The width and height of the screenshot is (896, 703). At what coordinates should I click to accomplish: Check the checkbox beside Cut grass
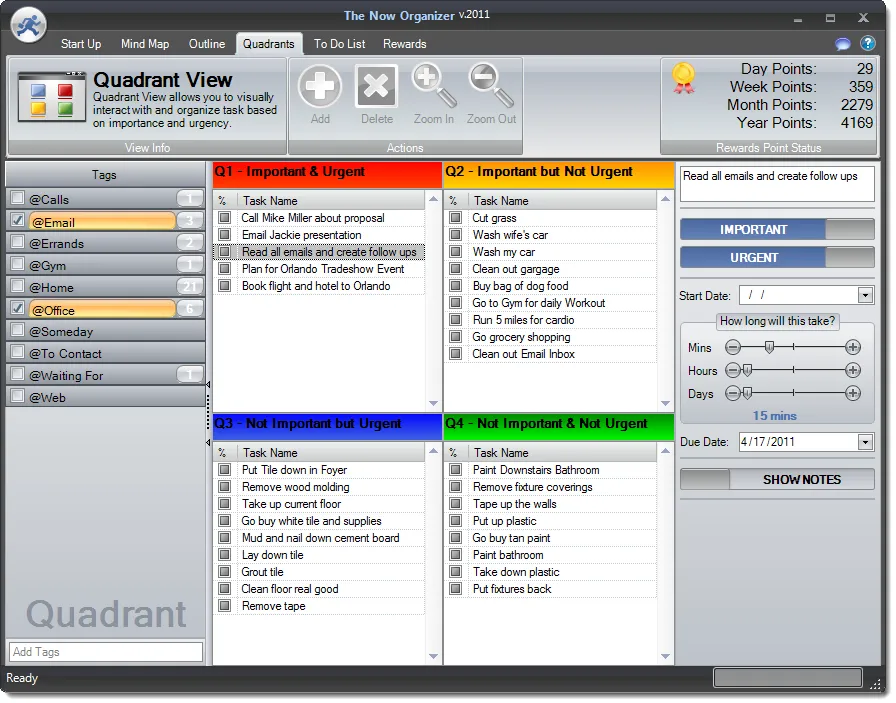pos(453,218)
